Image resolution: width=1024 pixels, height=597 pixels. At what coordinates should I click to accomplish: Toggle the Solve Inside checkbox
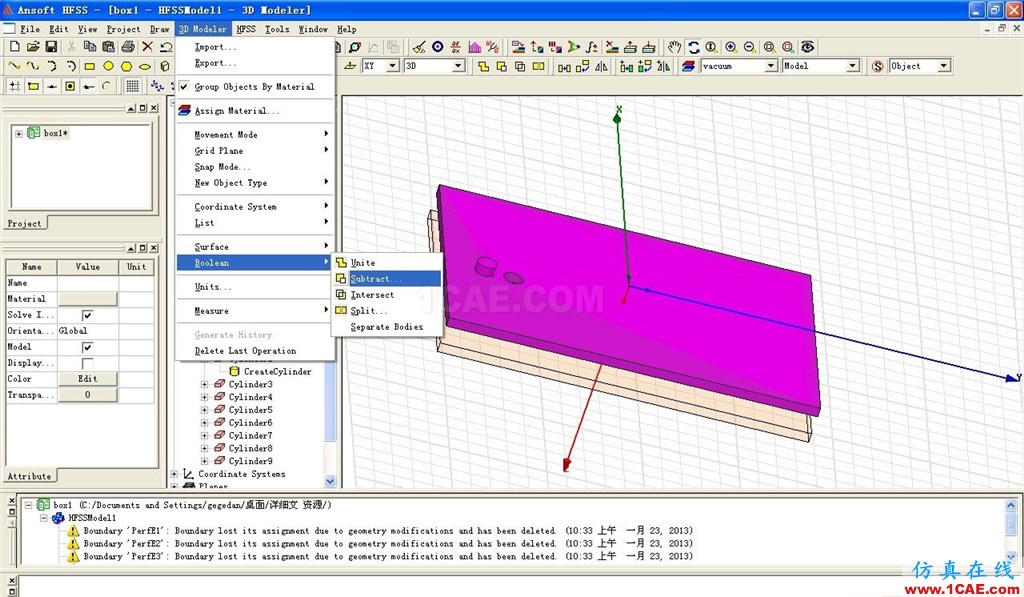pos(87,315)
